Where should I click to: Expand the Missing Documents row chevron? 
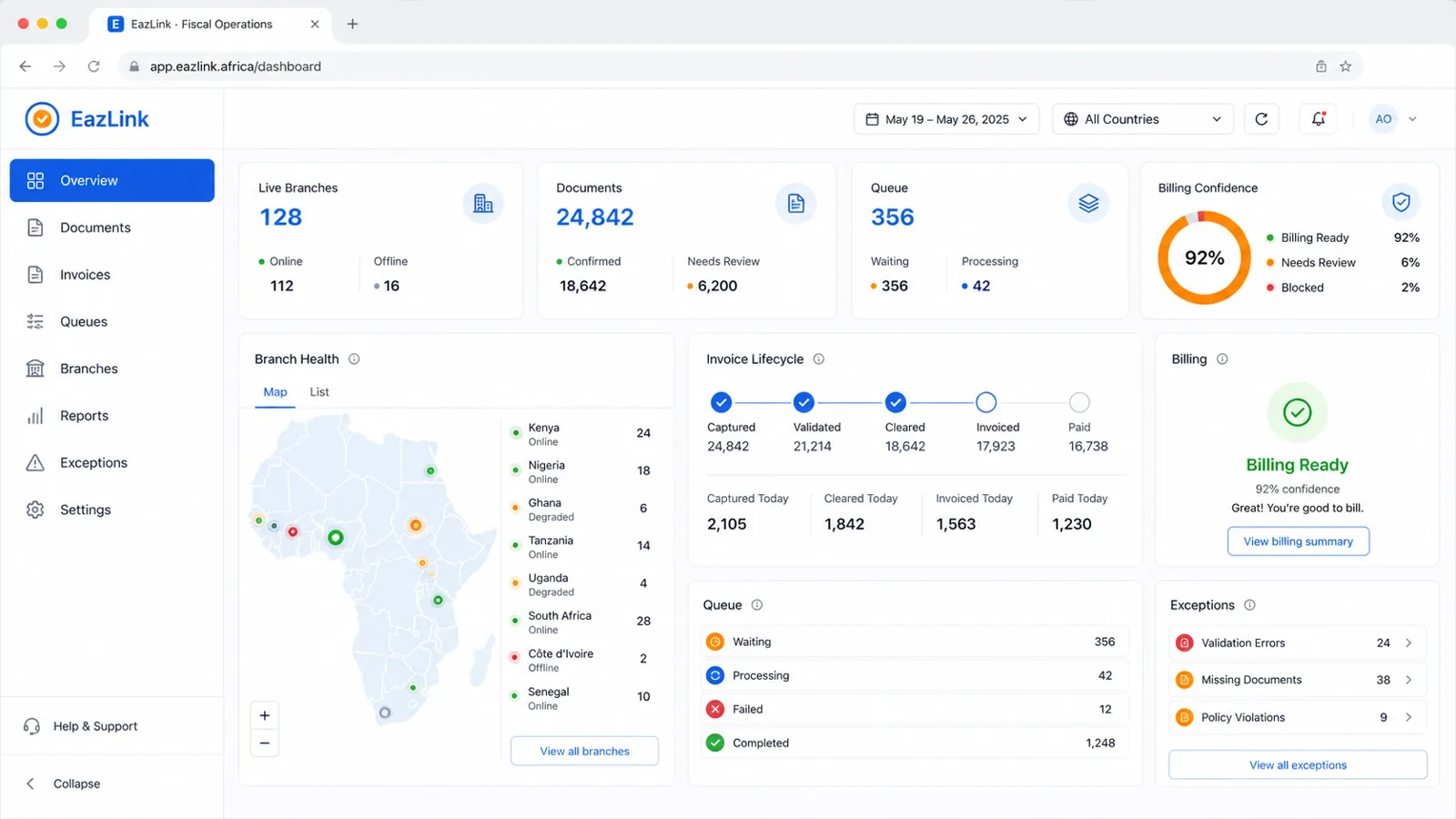click(x=1409, y=681)
